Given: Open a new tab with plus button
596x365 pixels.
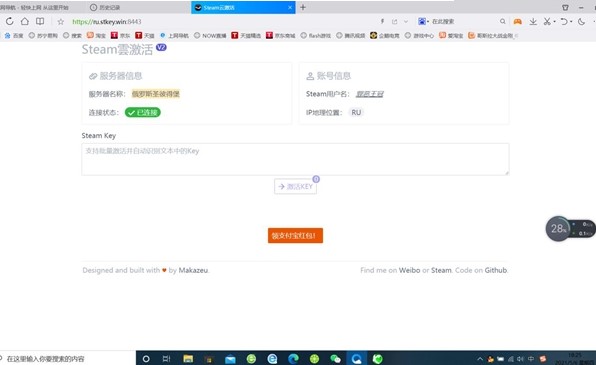Looking at the screenshot, I should [303, 7].
